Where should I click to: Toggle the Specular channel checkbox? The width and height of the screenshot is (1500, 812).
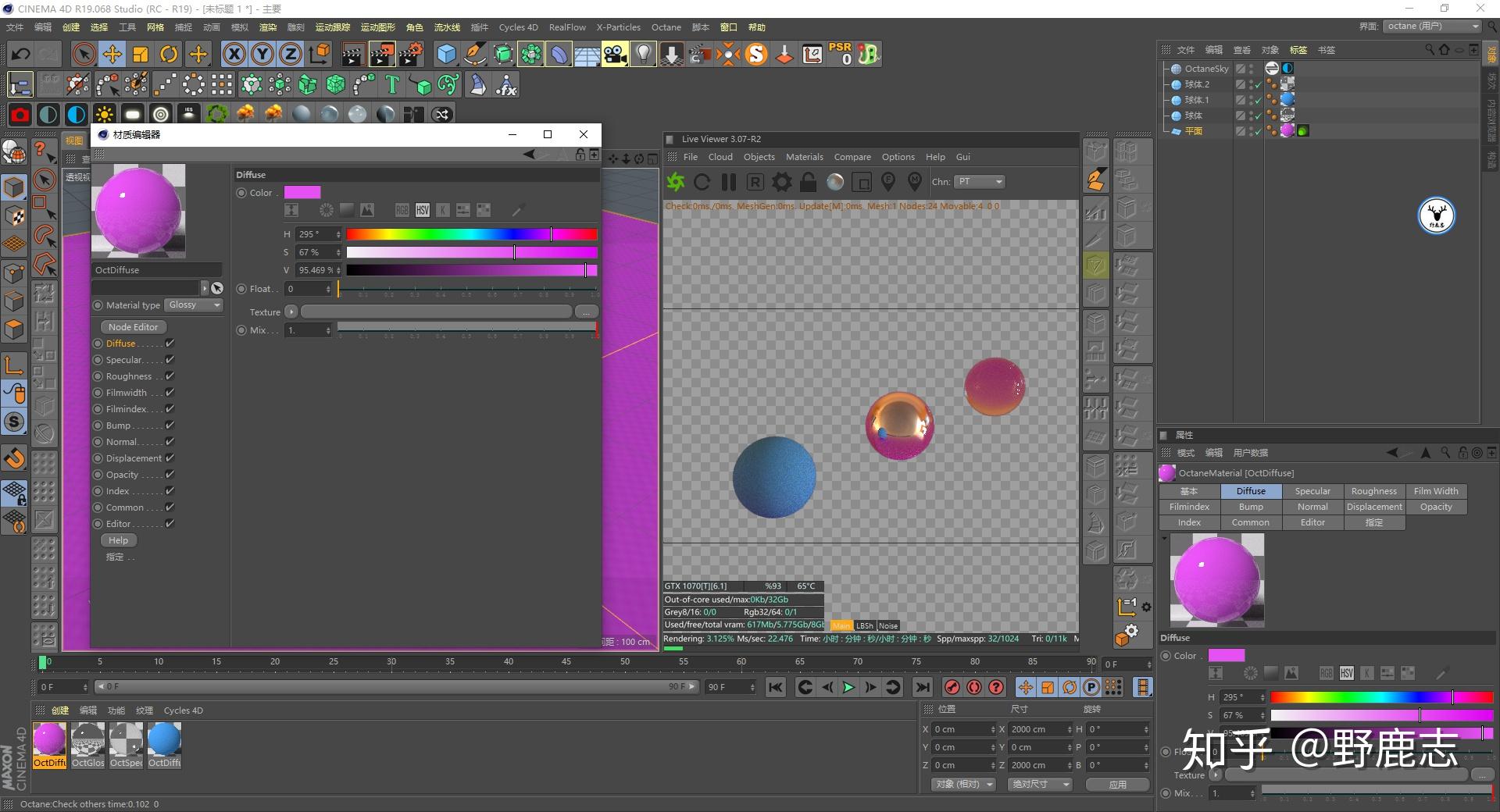click(x=170, y=360)
